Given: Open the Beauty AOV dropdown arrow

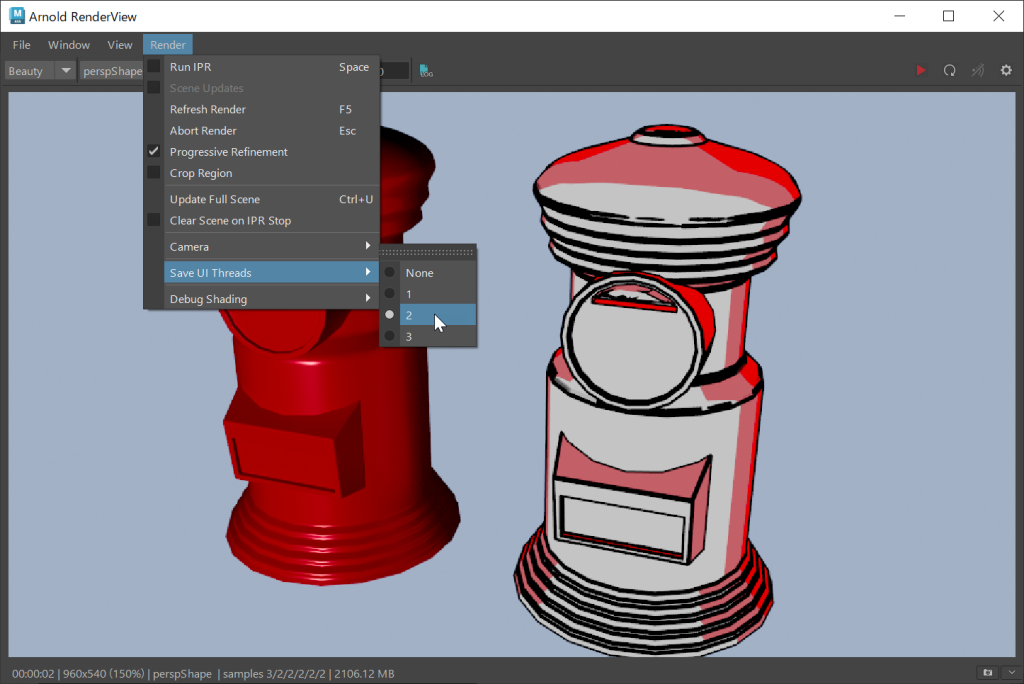Looking at the screenshot, I should coord(65,71).
